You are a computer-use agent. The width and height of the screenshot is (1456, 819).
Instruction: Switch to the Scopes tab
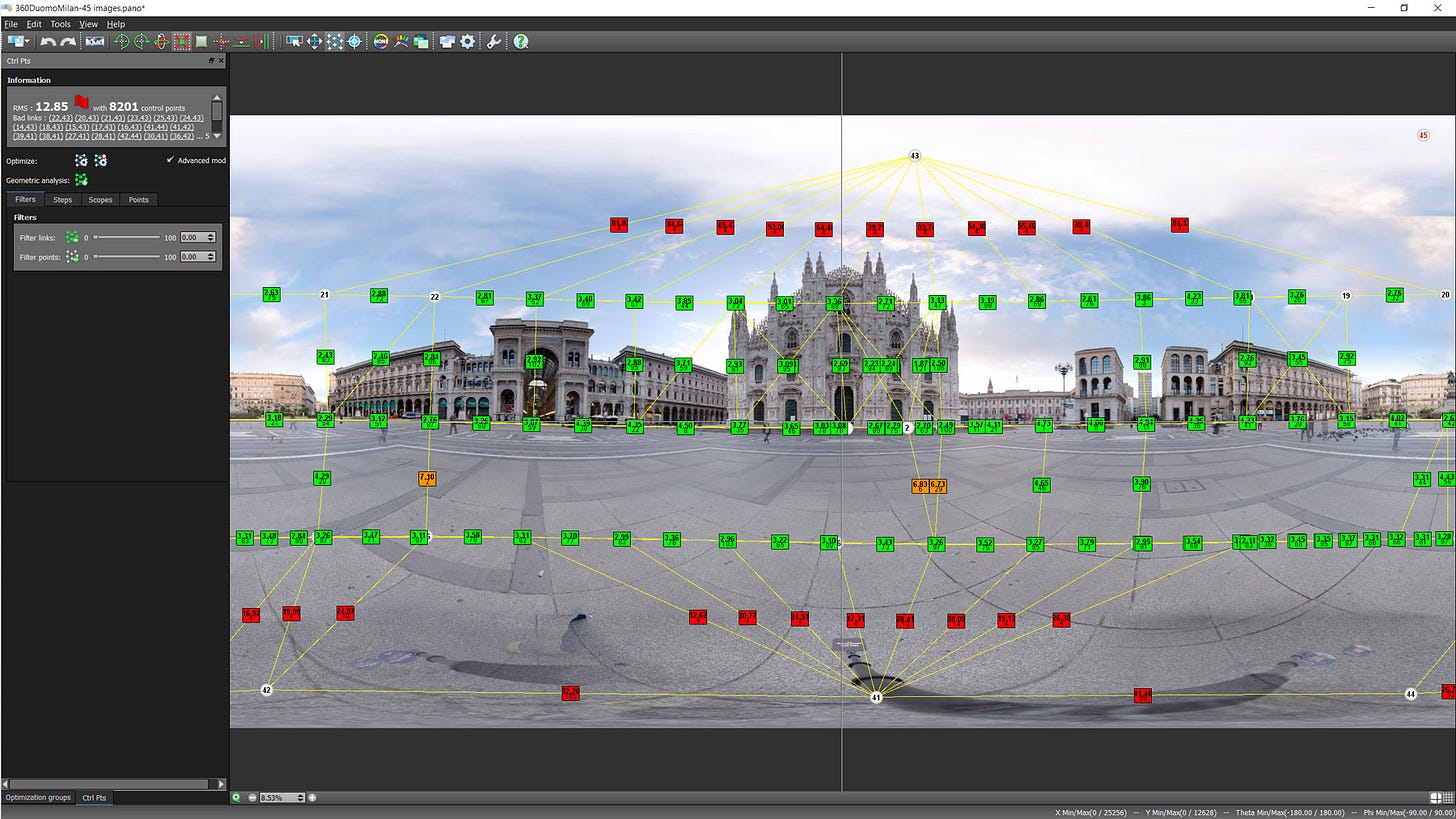point(100,200)
